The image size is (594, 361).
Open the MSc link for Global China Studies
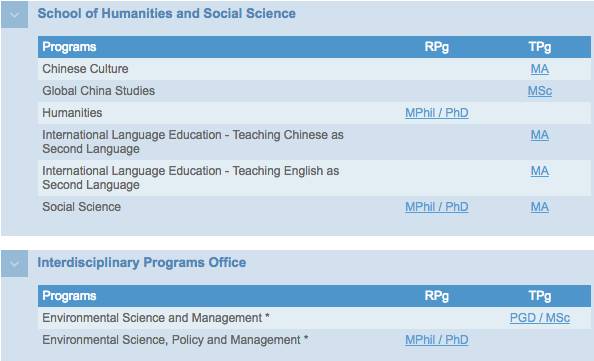(x=540, y=91)
